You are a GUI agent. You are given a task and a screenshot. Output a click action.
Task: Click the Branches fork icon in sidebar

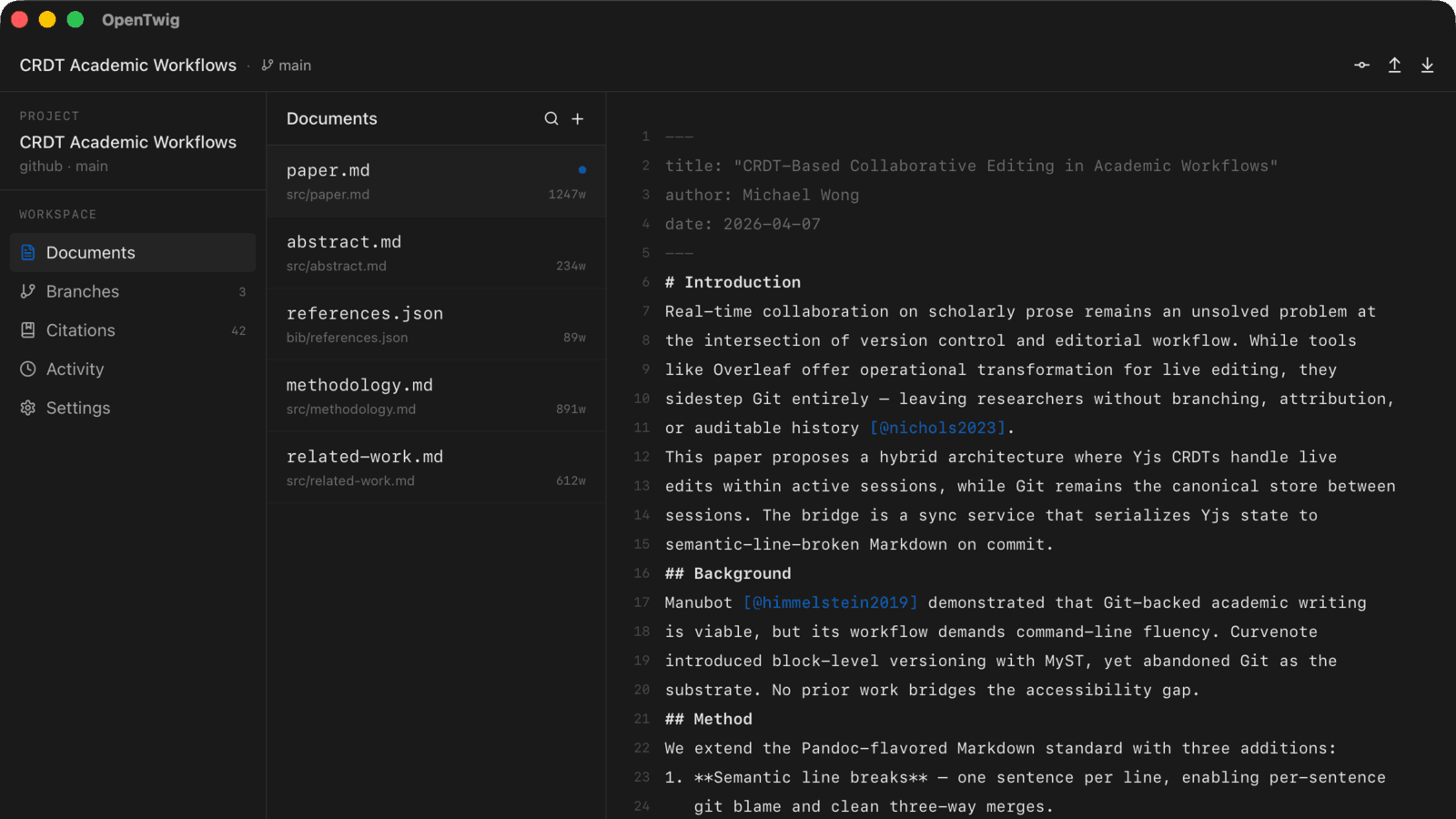28,291
